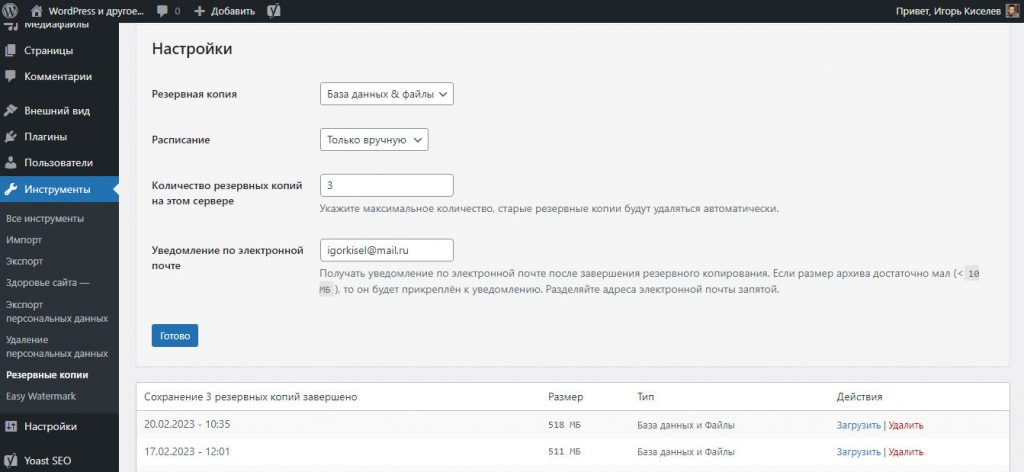Image resolution: width=1024 pixels, height=472 pixels.
Task: Open Easy Watermark submenu item
Action: click(40, 396)
